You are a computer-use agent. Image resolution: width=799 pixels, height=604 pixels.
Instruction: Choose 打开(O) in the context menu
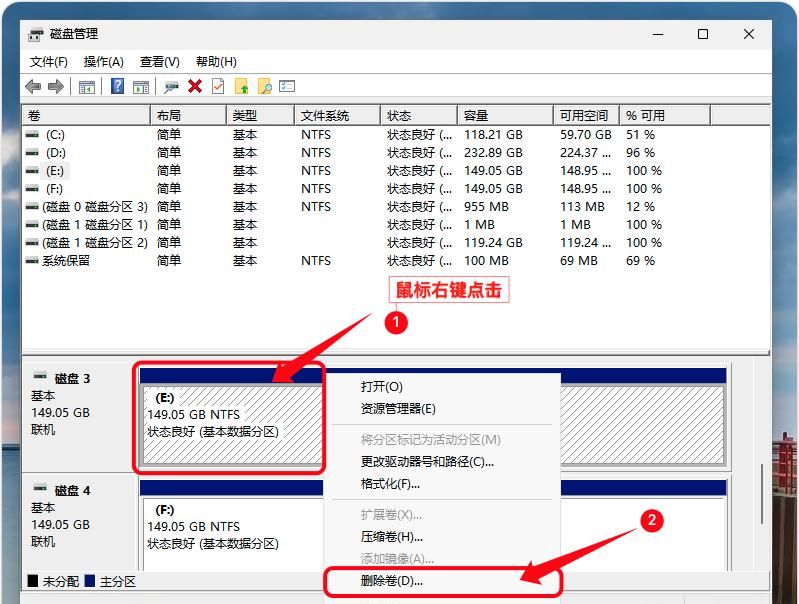(x=442, y=386)
